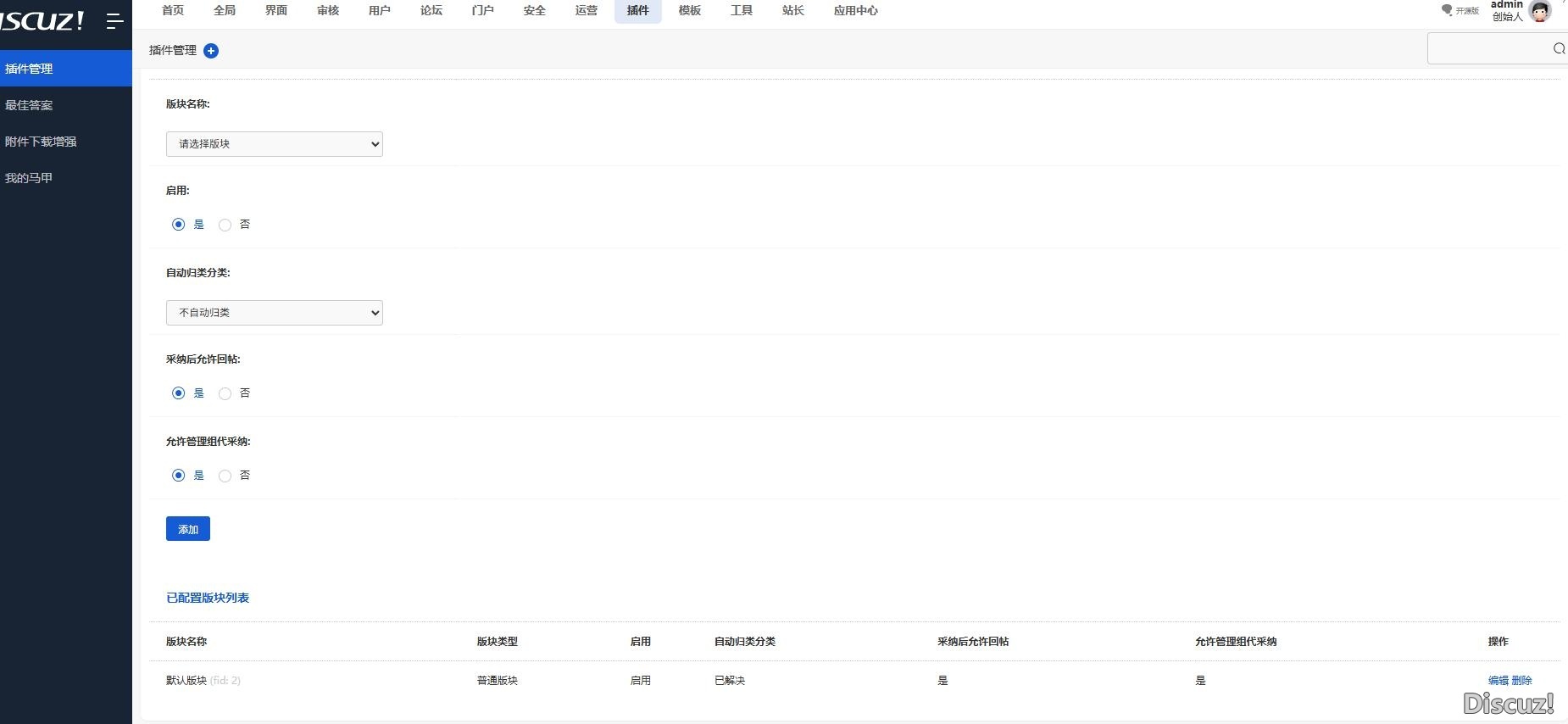Open 最佳答案 in the sidebar
The width and height of the screenshot is (1568, 724).
point(30,105)
